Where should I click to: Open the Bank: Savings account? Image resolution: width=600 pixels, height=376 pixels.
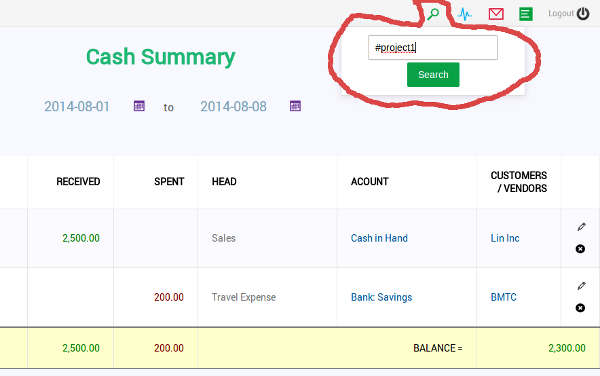(382, 297)
